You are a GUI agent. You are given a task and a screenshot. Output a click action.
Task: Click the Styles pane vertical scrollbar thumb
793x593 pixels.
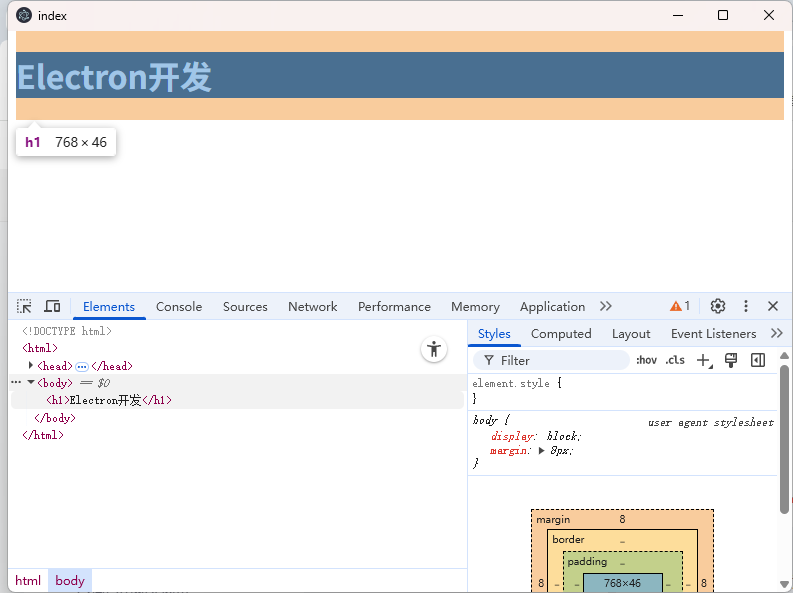[784, 439]
